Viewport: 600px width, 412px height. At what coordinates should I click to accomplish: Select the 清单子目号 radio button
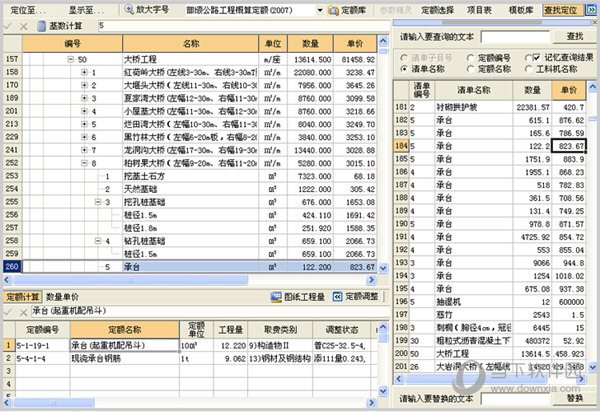click(403, 58)
